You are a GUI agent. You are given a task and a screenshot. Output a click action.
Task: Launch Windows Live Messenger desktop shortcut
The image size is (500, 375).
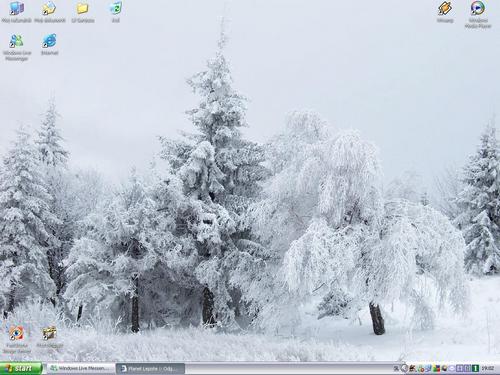click(17, 47)
